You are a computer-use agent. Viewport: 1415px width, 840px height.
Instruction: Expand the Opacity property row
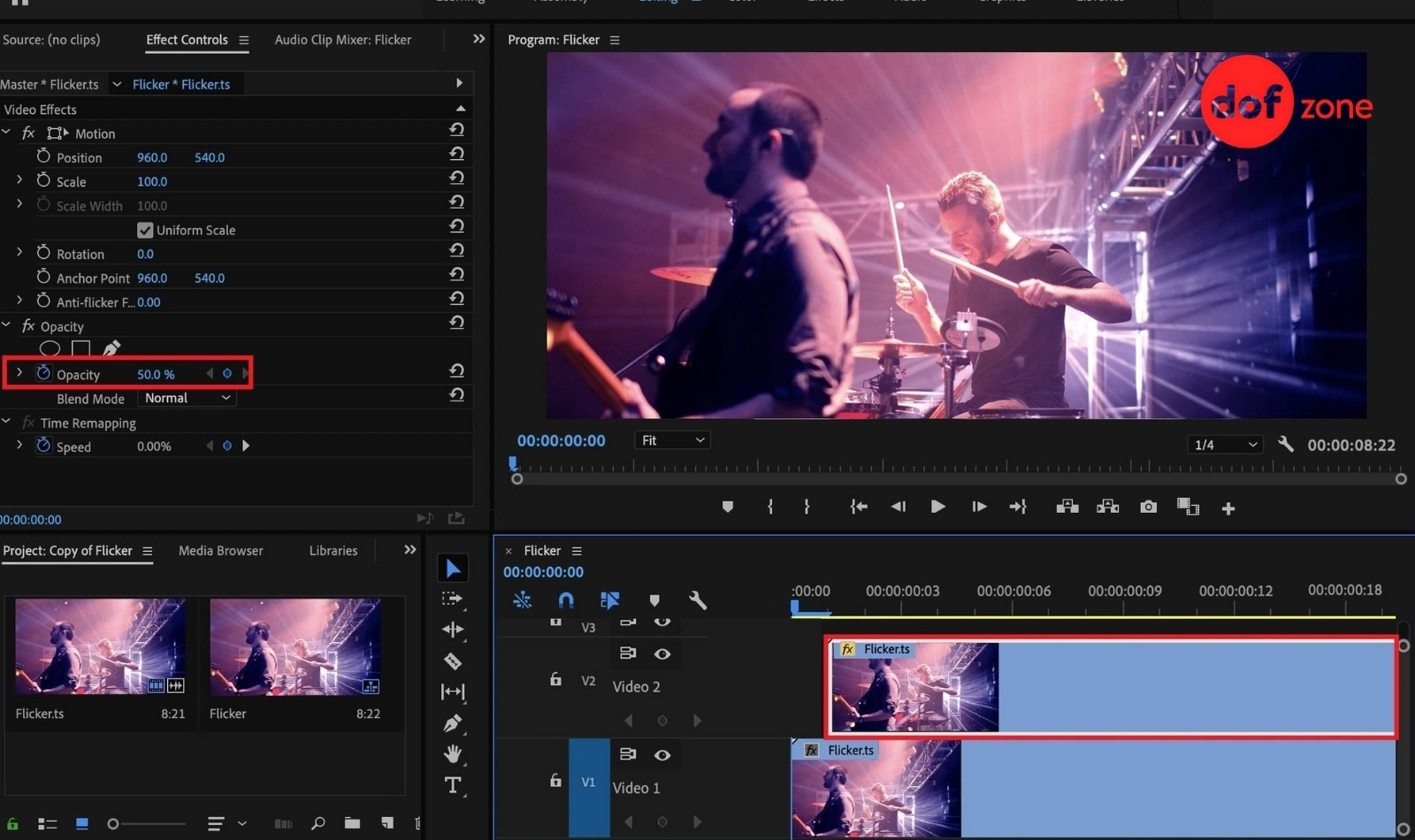click(x=19, y=372)
